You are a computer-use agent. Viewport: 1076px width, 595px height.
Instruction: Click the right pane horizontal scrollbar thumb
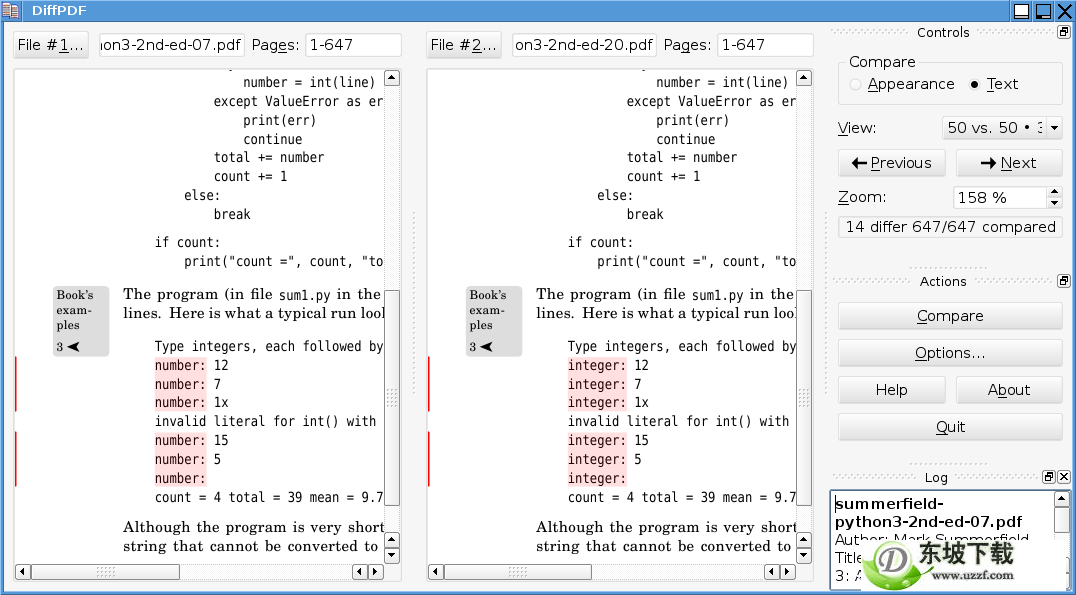518,572
